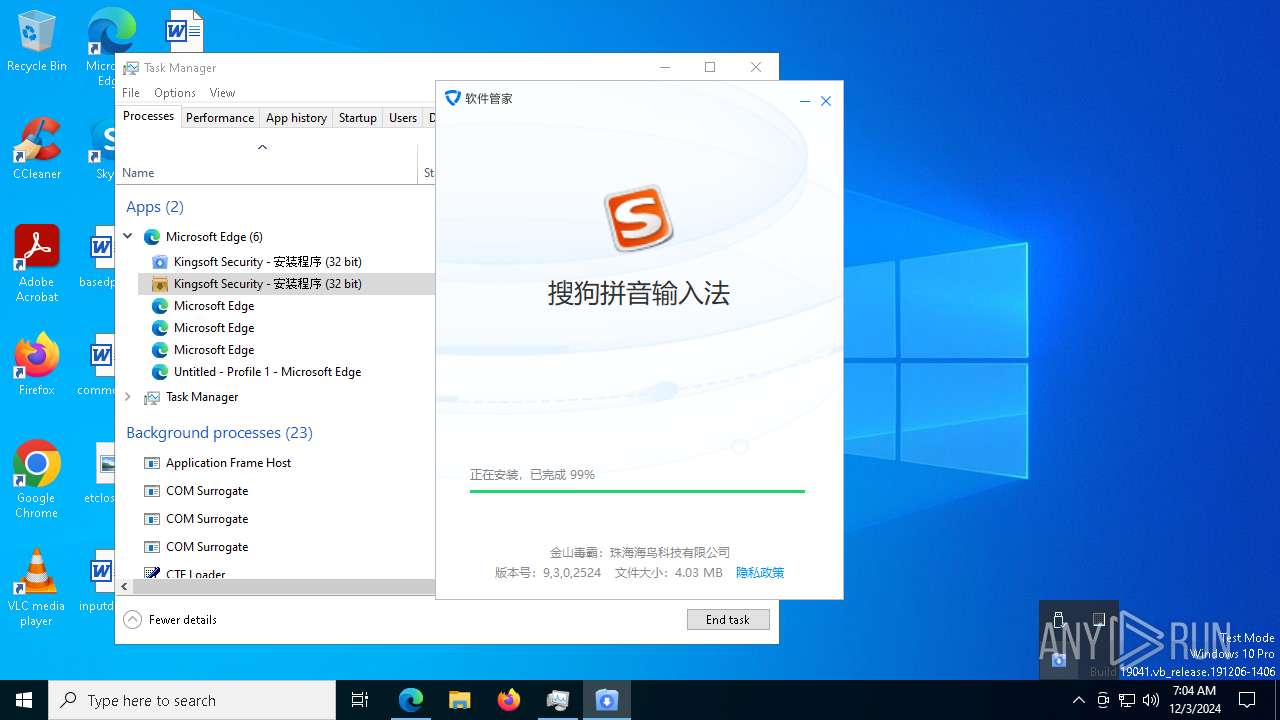Close the 软件管家 installer window
The image size is (1280, 720).
click(x=826, y=101)
